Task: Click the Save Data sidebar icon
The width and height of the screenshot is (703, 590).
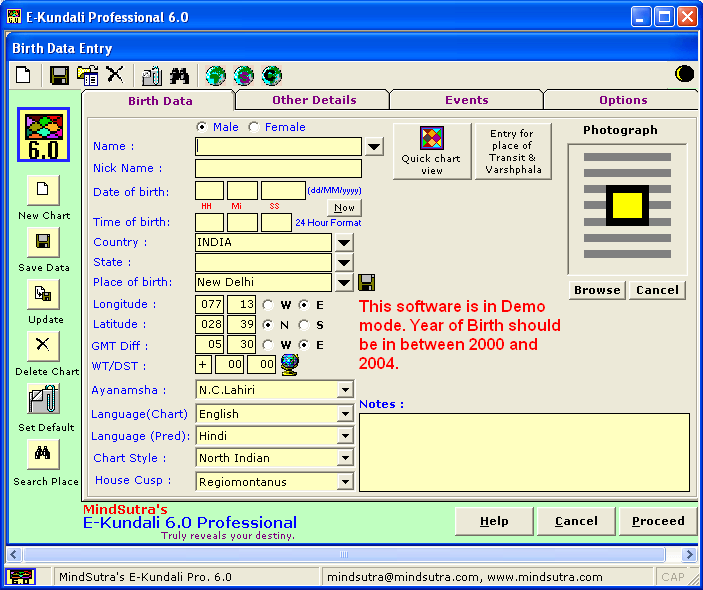Action: tap(43, 242)
